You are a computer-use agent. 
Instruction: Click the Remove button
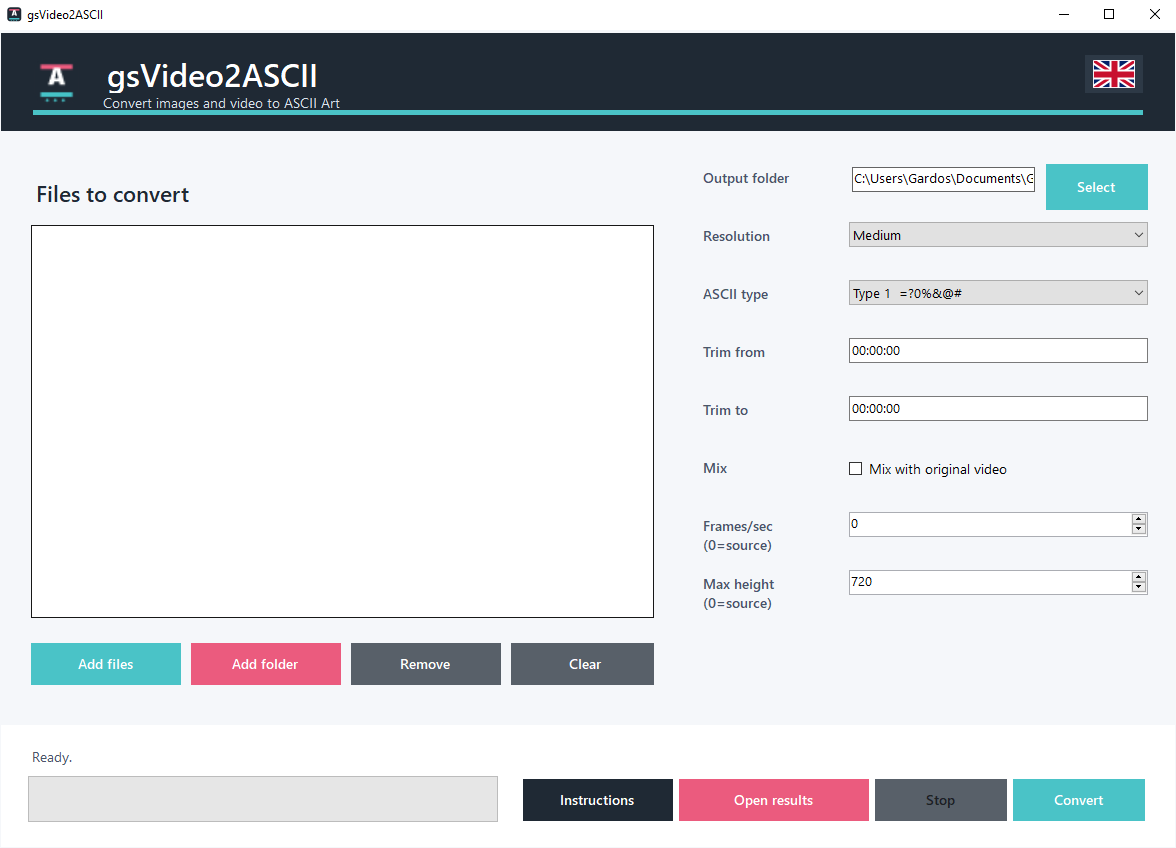tap(425, 664)
